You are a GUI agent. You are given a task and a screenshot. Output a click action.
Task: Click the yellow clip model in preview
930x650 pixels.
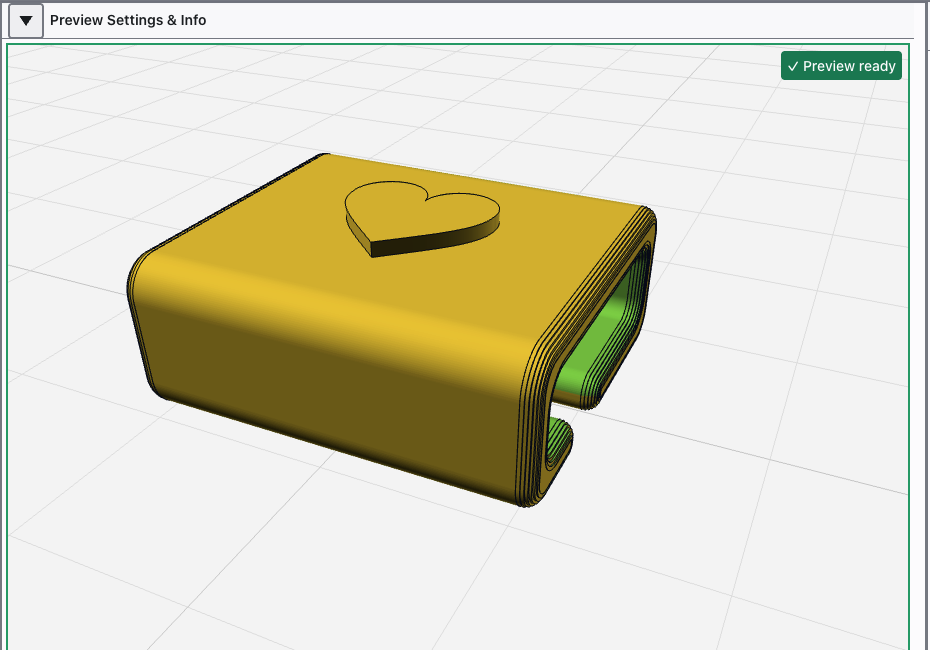pos(391,329)
